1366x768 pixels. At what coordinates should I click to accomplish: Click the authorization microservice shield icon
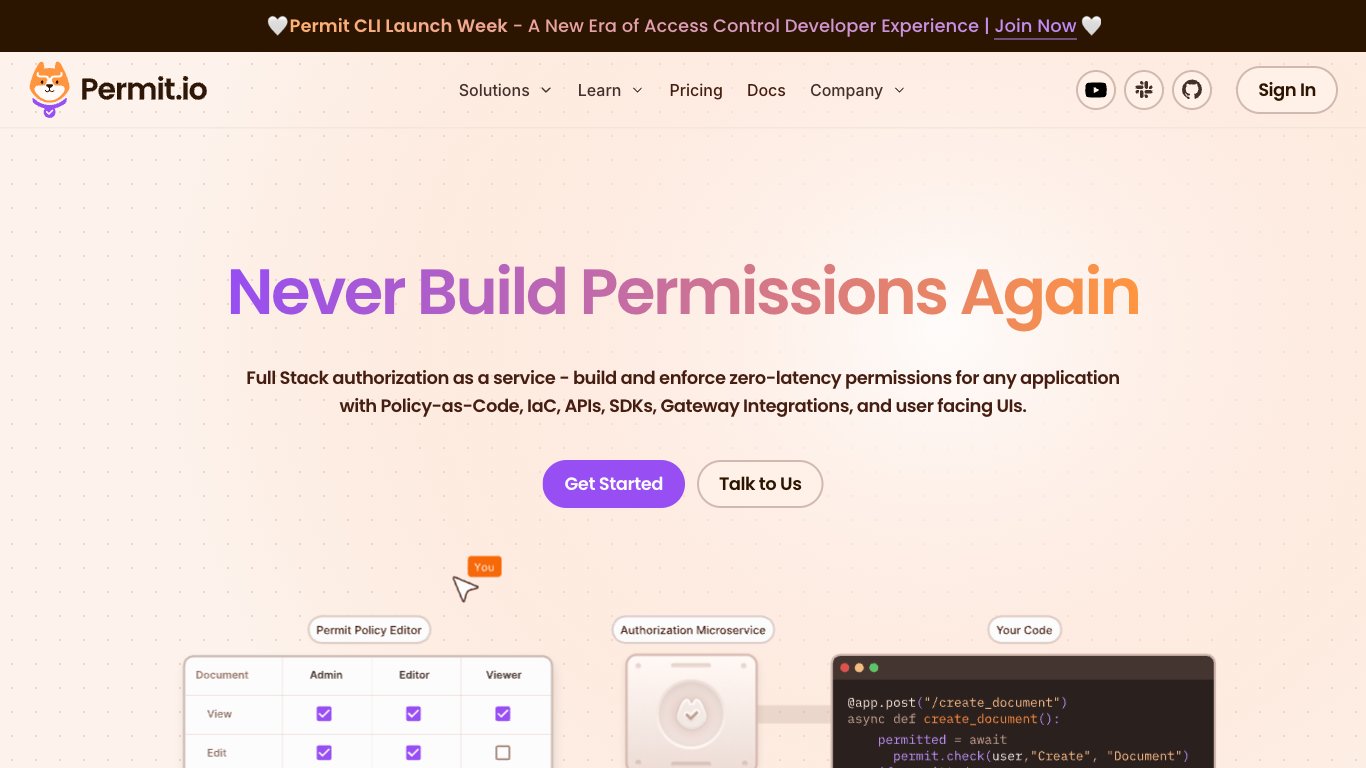click(x=690, y=714)
